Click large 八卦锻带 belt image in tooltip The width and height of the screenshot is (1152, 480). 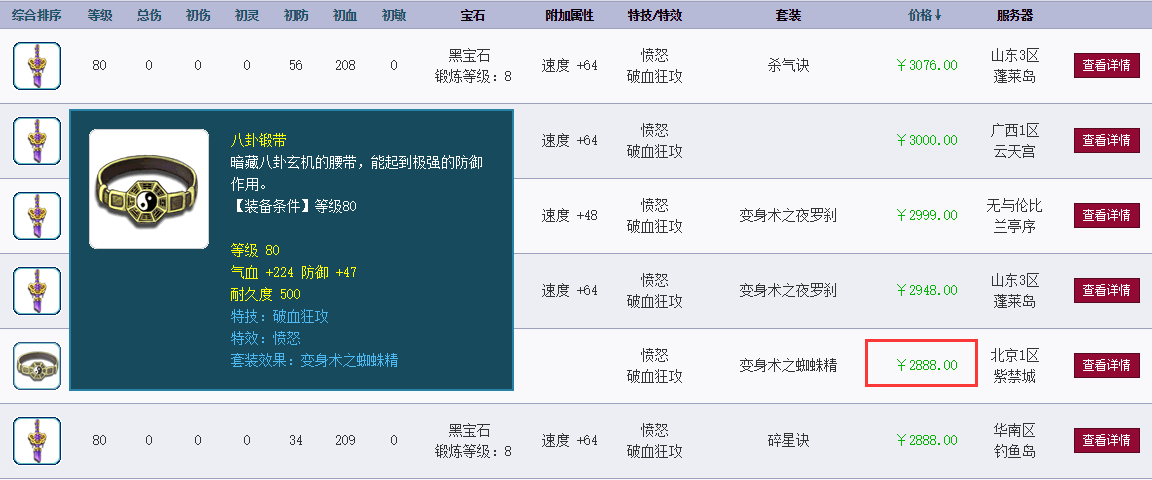point(149,189)
